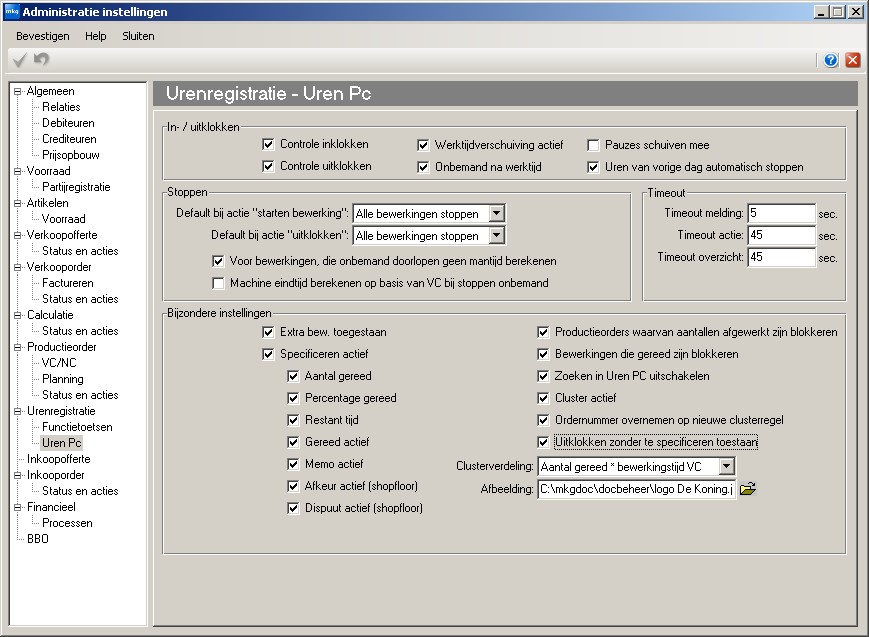Collapse the Artikelen tree node
This screenshot has width=869, height=637.
pyautogui.click(x=18, y=203)
